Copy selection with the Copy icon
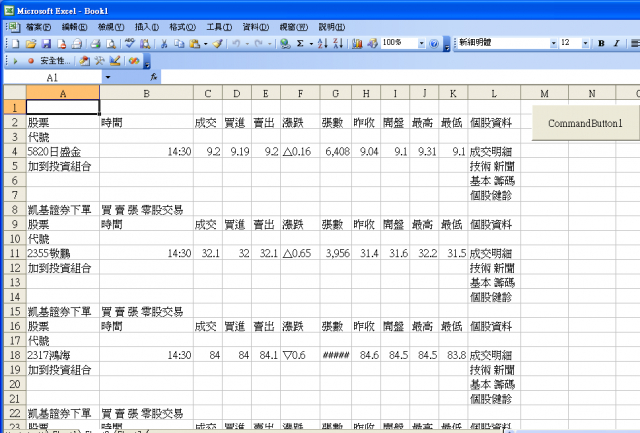Screen dimensions: 640x433 pos(179,43)
